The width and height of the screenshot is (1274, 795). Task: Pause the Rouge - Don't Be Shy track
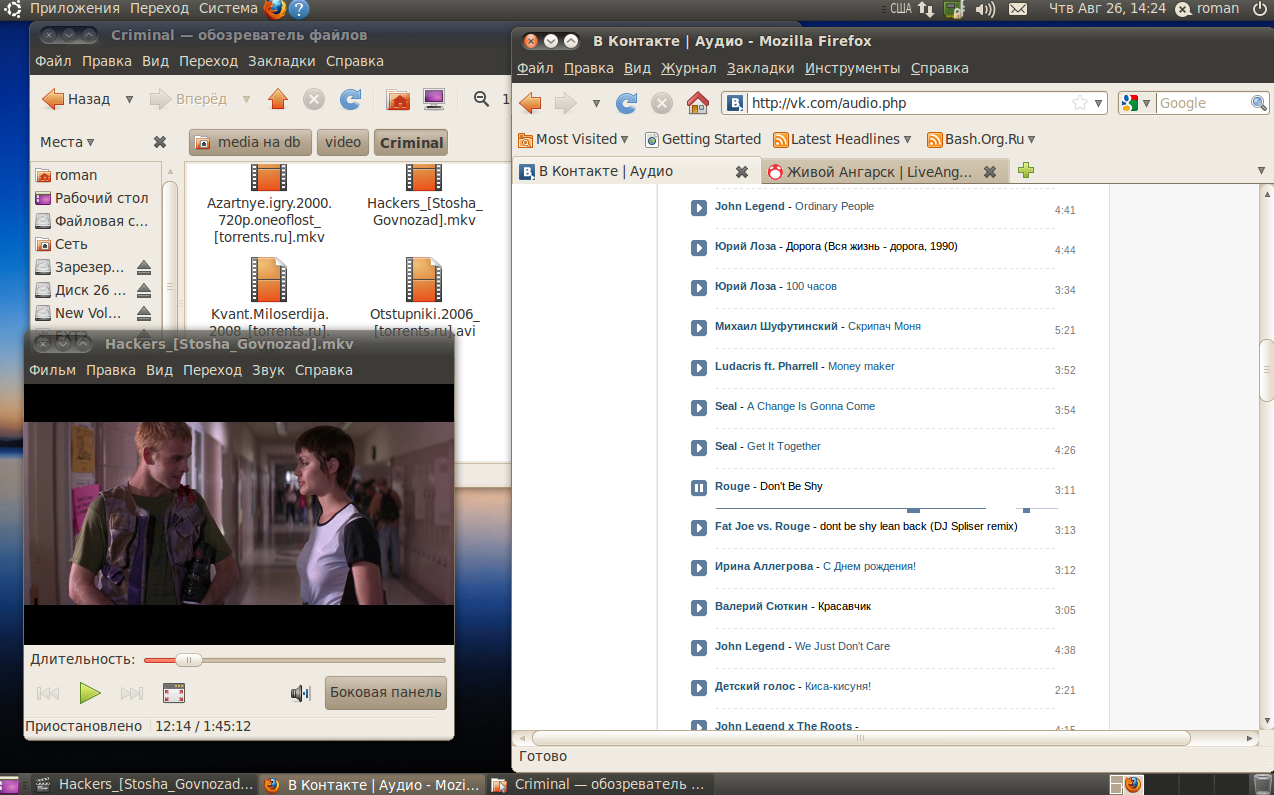(699, 487)
